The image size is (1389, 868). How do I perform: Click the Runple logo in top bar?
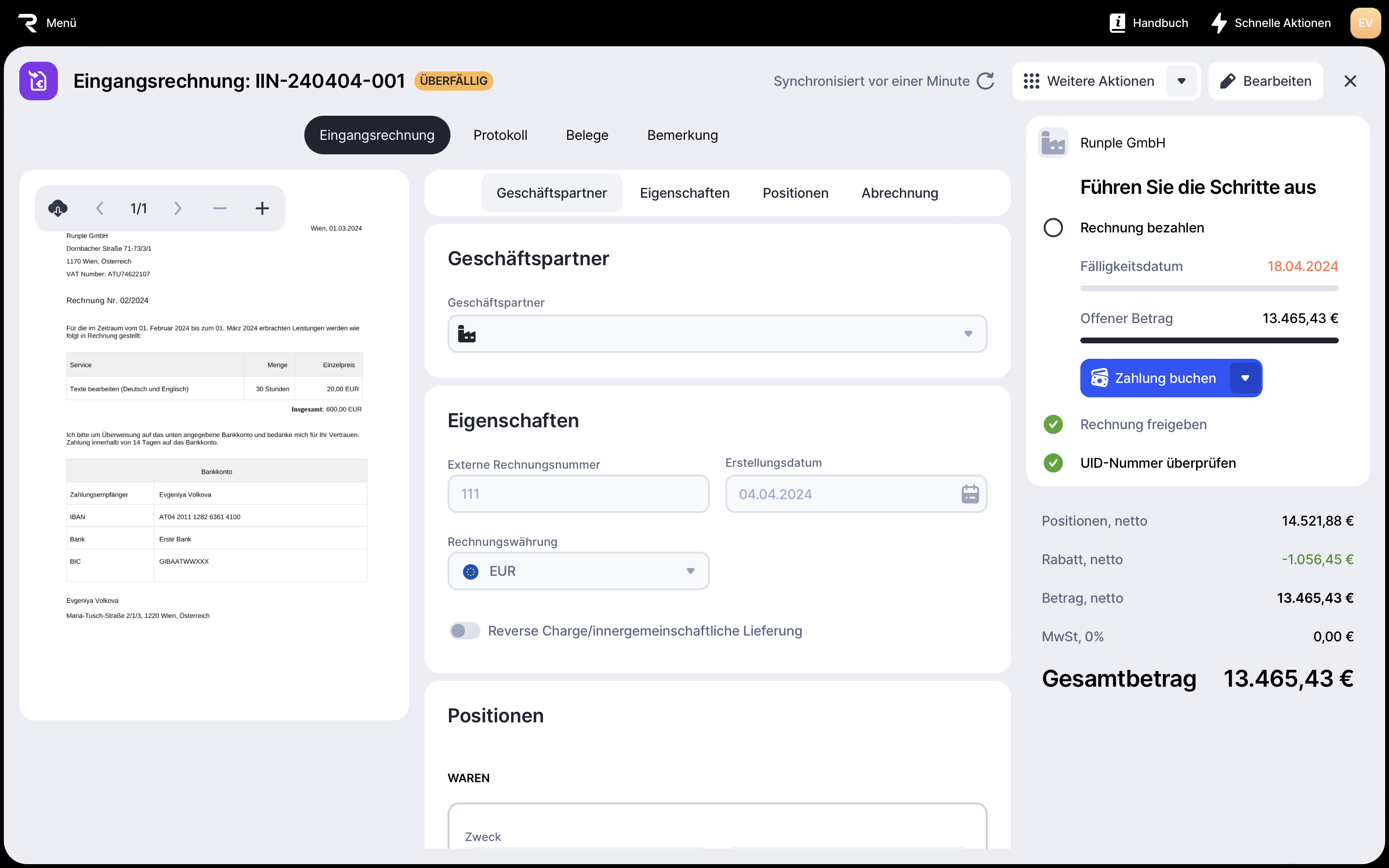pyautogui.click(x=27, y=23)
